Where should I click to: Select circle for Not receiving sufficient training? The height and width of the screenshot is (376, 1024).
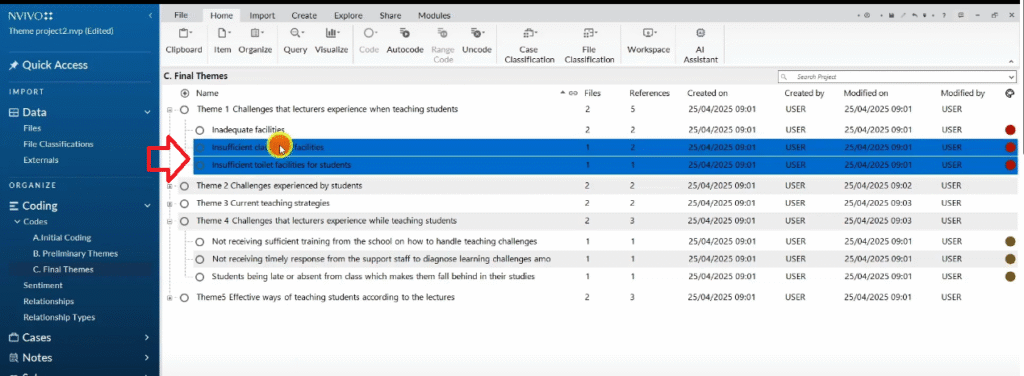200,242
